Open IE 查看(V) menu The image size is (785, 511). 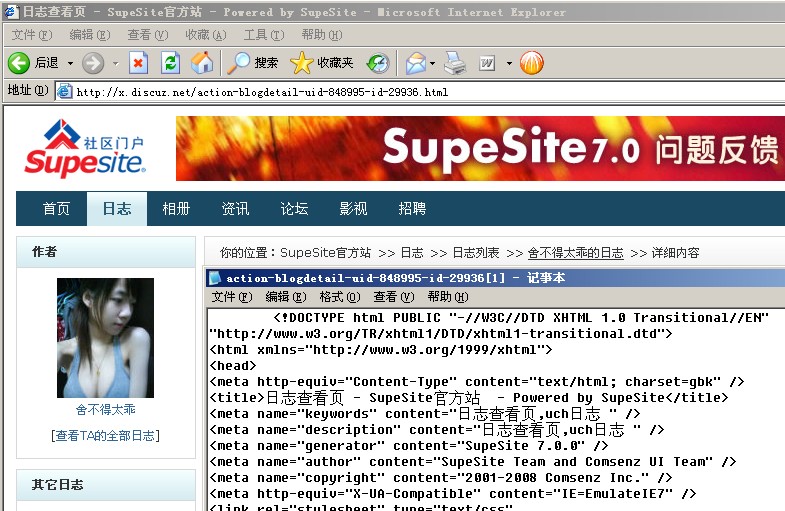(148, 35)
